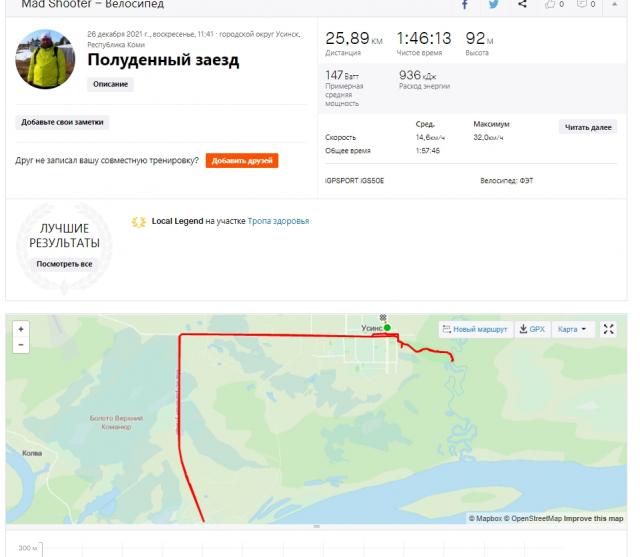Open the athlete profile photo
The height and width of the screenshot is (557, 640).
coord(45,59)
